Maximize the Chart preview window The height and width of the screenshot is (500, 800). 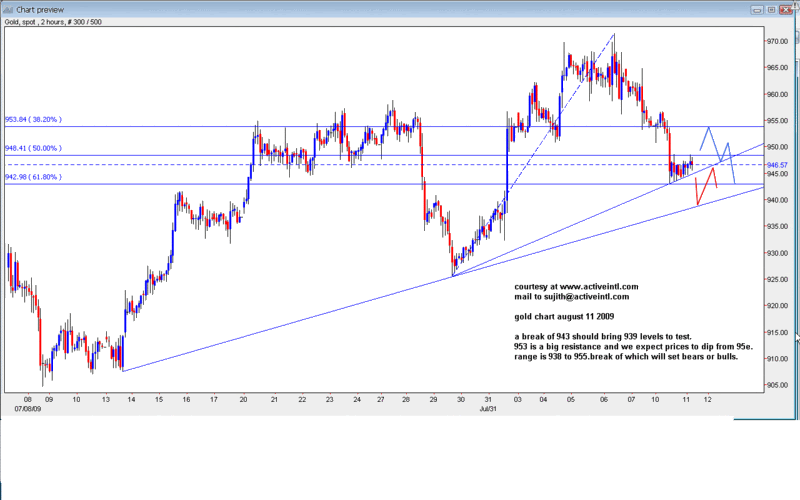tap(769, 8)
